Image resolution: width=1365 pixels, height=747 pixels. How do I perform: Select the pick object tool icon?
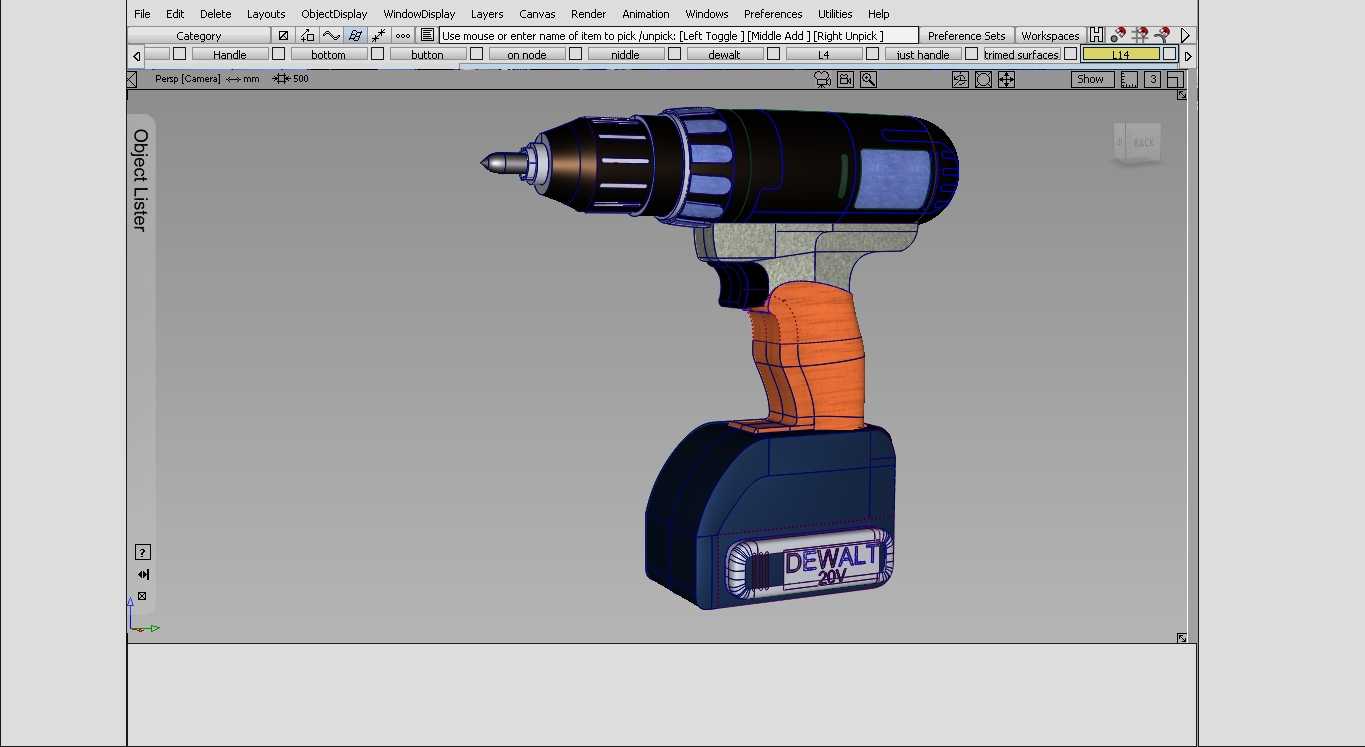[x=307, y=35]
